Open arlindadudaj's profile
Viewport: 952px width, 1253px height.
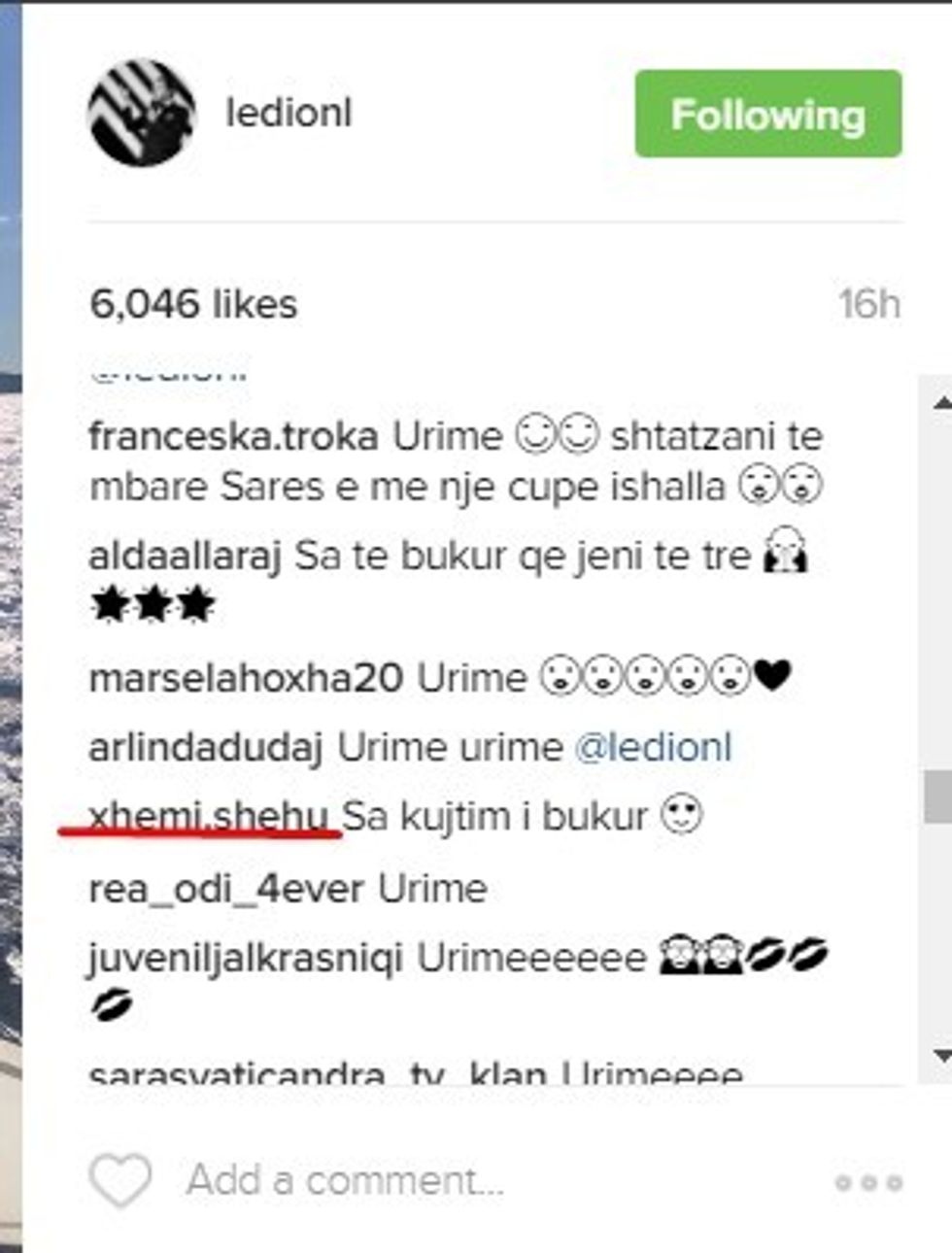(206, 748)
